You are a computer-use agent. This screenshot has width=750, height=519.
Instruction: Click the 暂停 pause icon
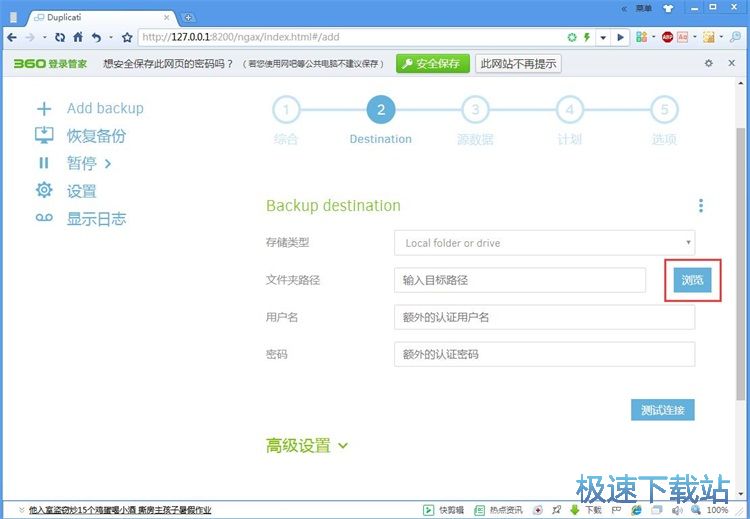[x=43, y=163]
